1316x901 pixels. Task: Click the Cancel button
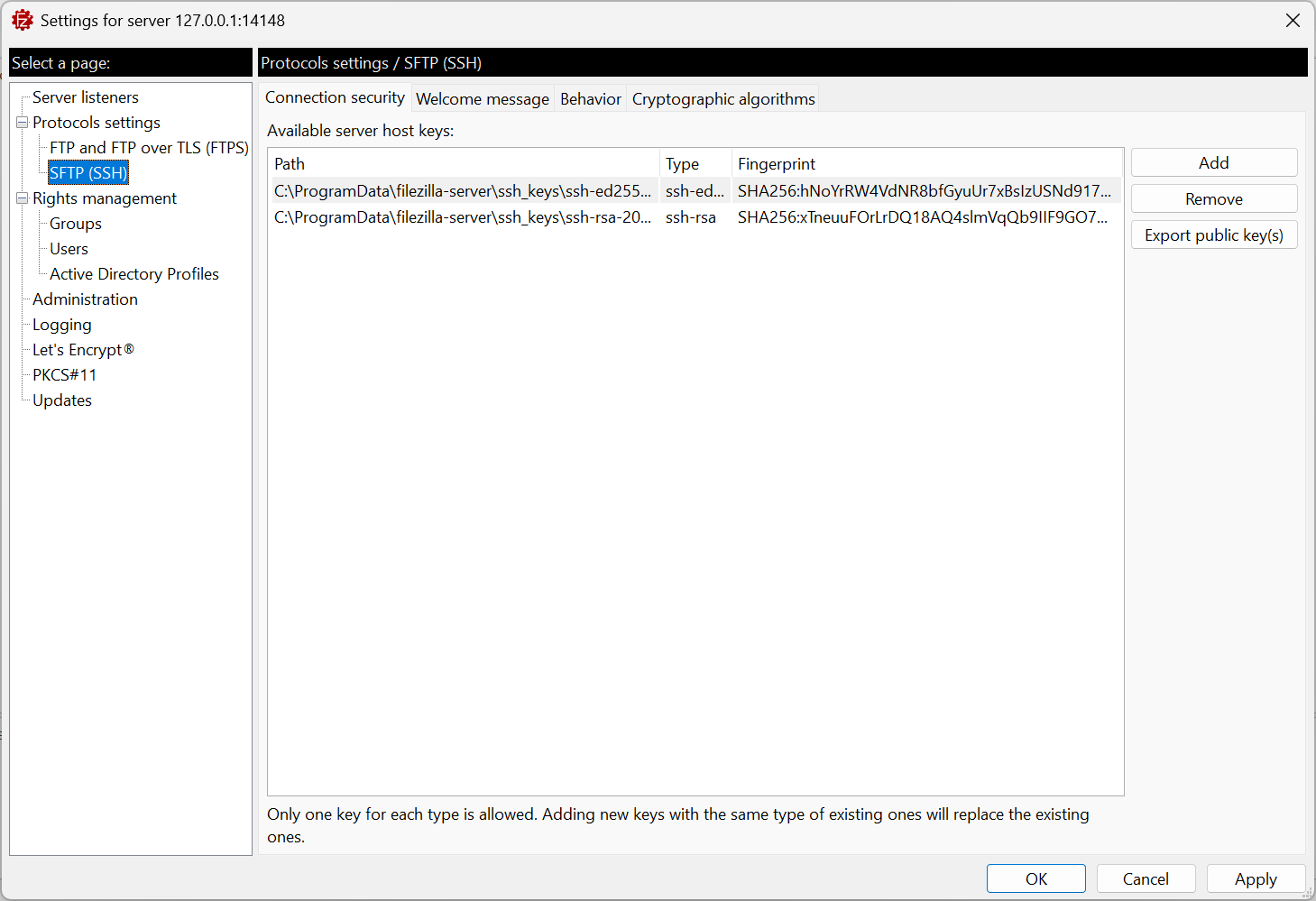(x=1146, y=879)
